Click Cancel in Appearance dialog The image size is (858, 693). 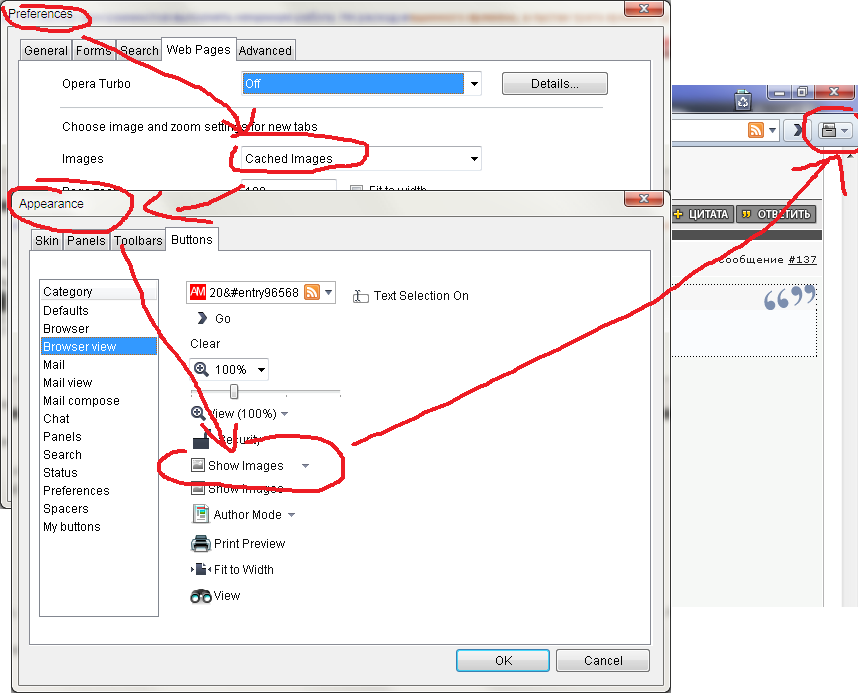[603, 661]
